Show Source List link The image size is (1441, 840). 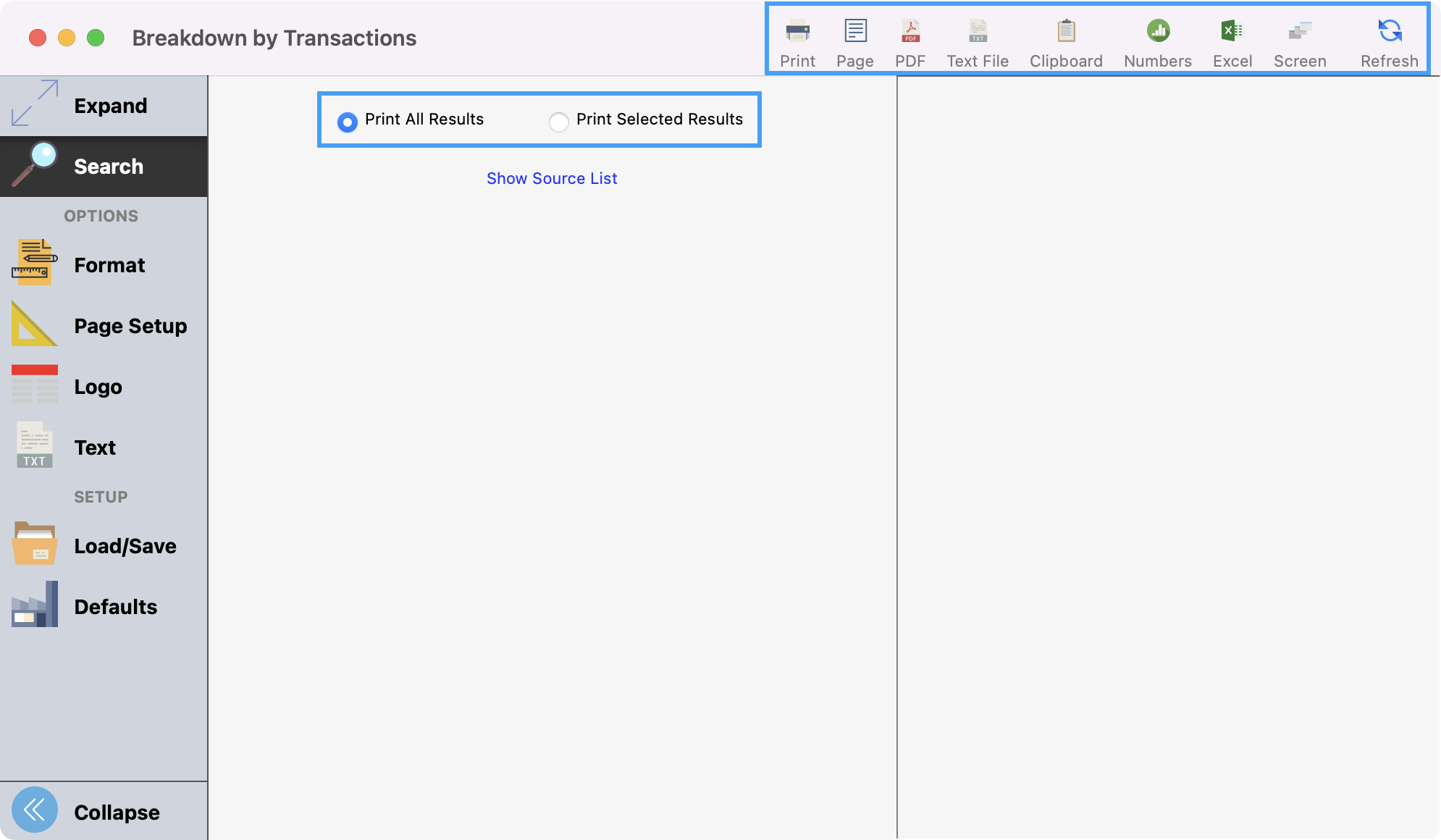coord(552,178)
